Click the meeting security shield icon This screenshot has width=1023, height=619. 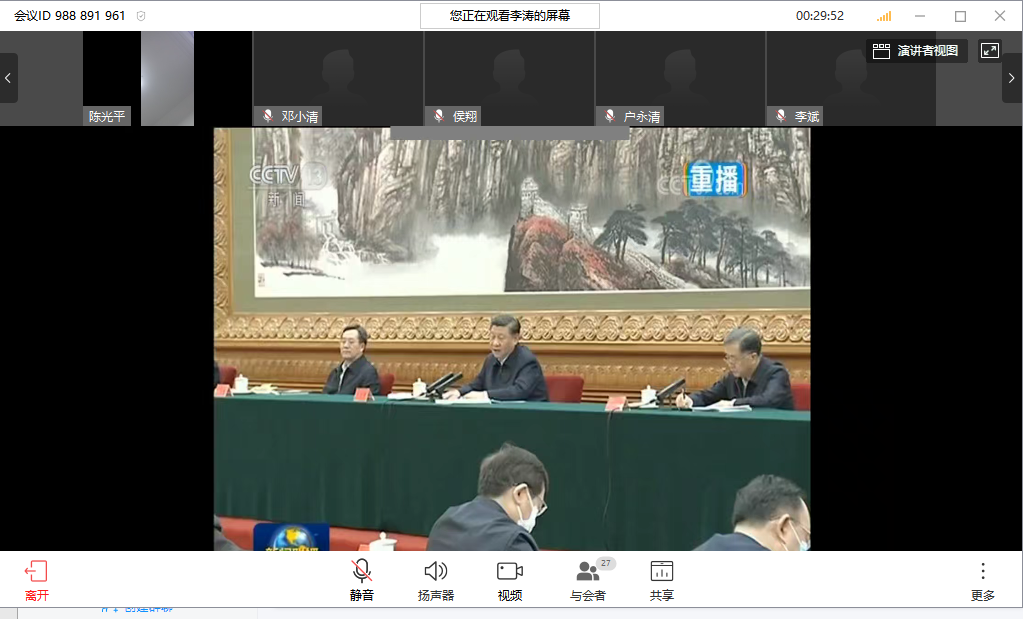click(141, 16)
